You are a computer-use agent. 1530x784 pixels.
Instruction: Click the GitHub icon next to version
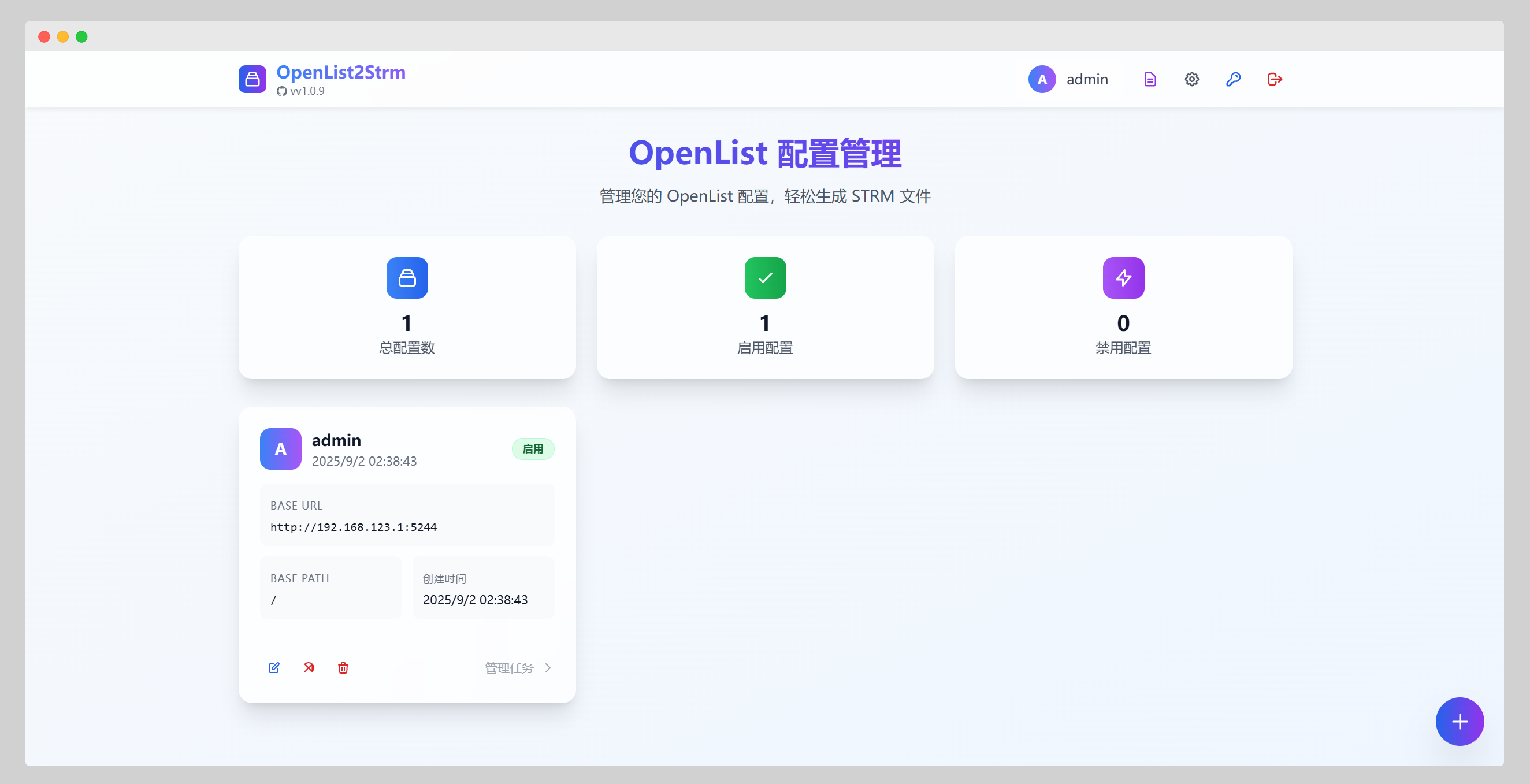pyautogui.click(x=281, y=91)
